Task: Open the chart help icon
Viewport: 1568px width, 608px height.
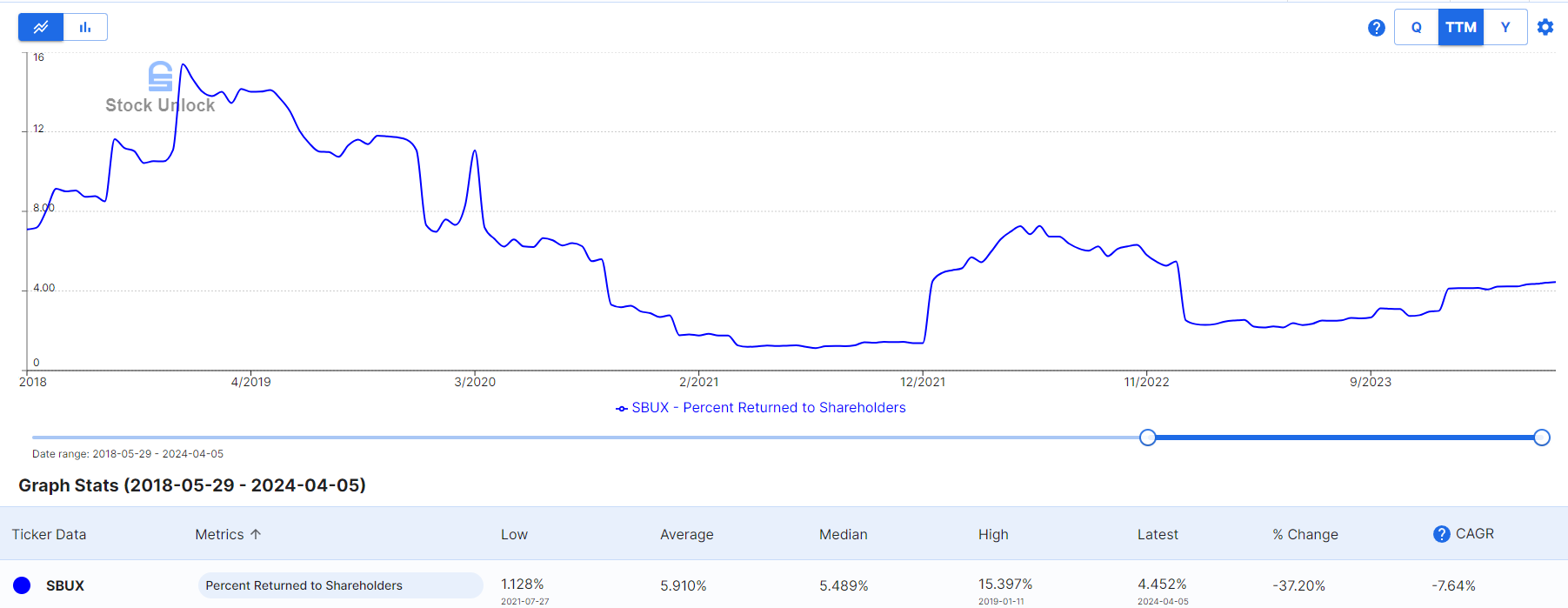Action: [1376, 28]
